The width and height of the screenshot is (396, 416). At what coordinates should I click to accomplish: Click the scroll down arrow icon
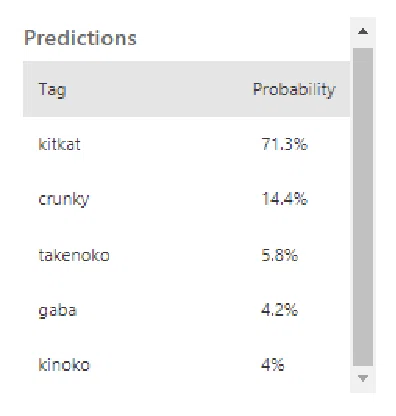point(363,378)
